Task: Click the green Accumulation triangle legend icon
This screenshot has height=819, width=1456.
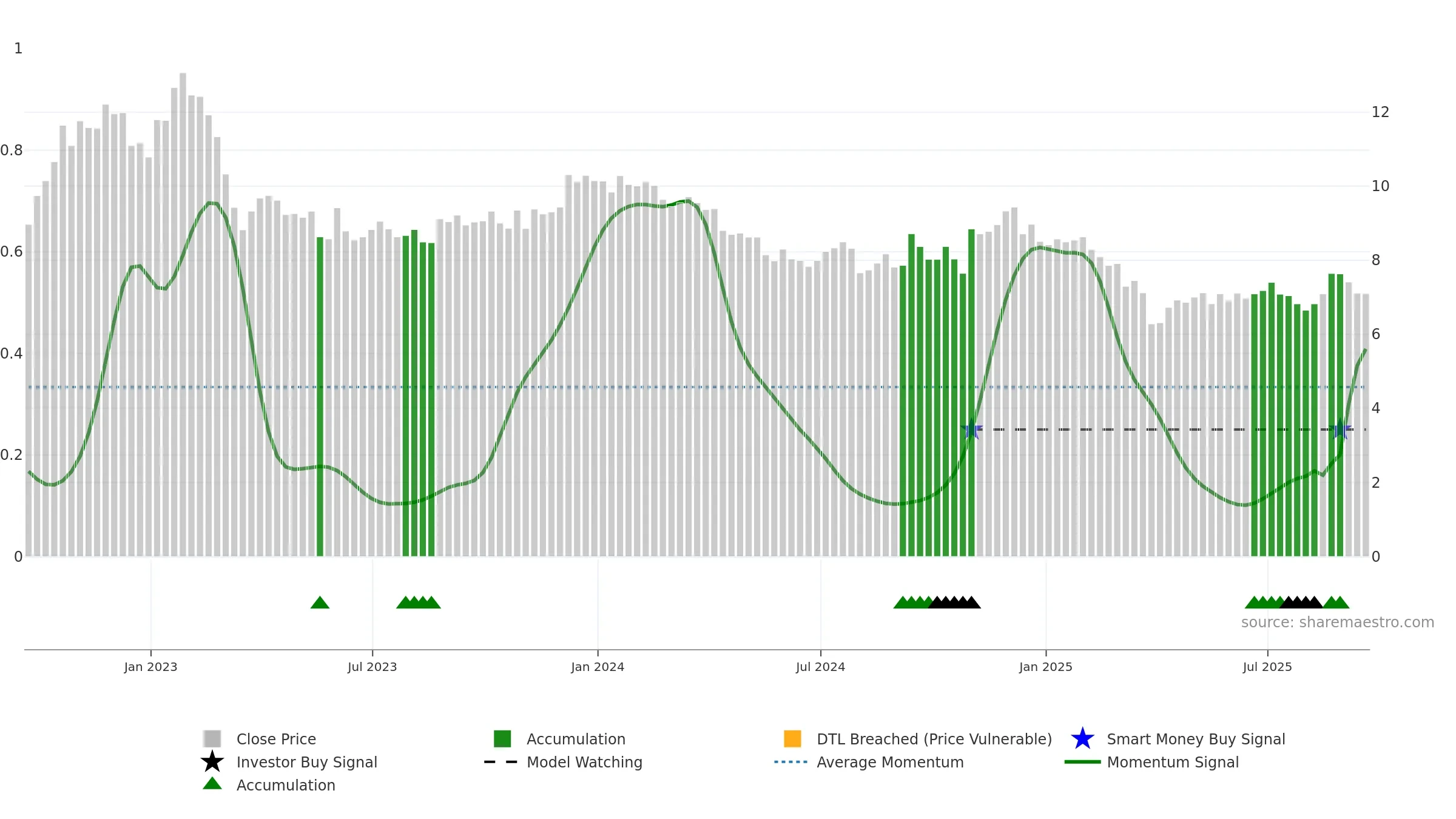Action: 212,784
